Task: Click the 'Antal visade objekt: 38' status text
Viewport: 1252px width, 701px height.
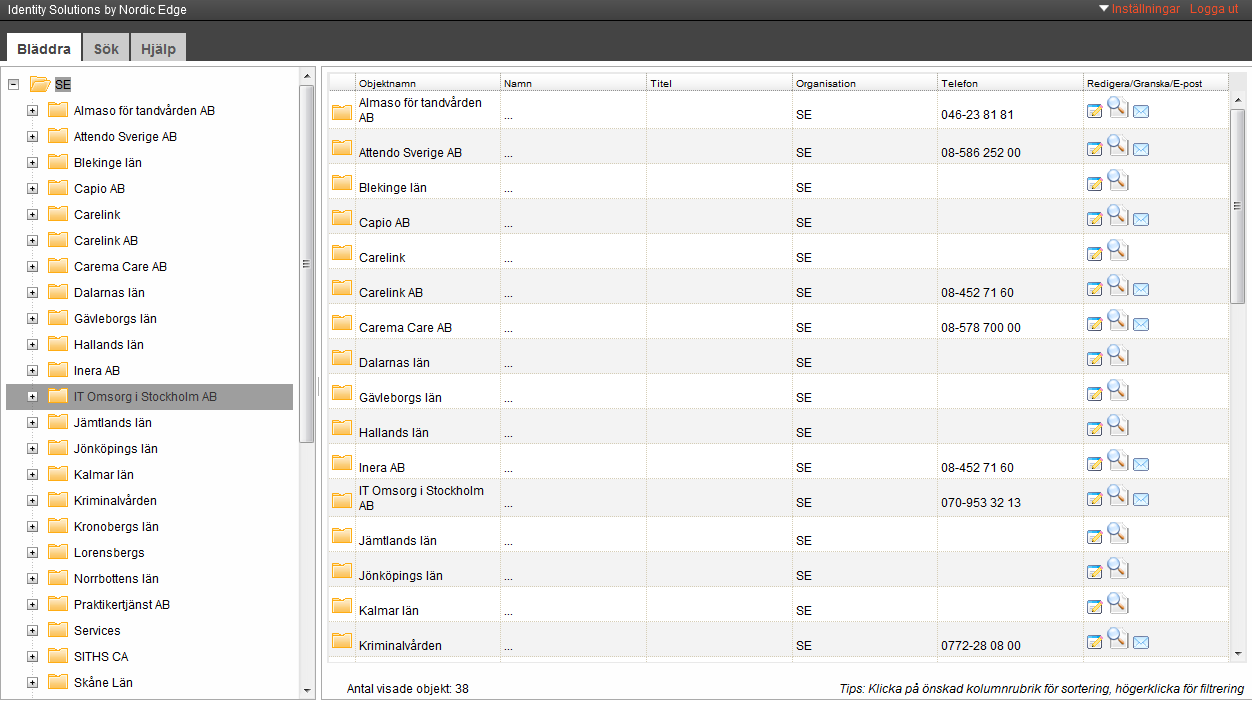Action: pos(408,689)
